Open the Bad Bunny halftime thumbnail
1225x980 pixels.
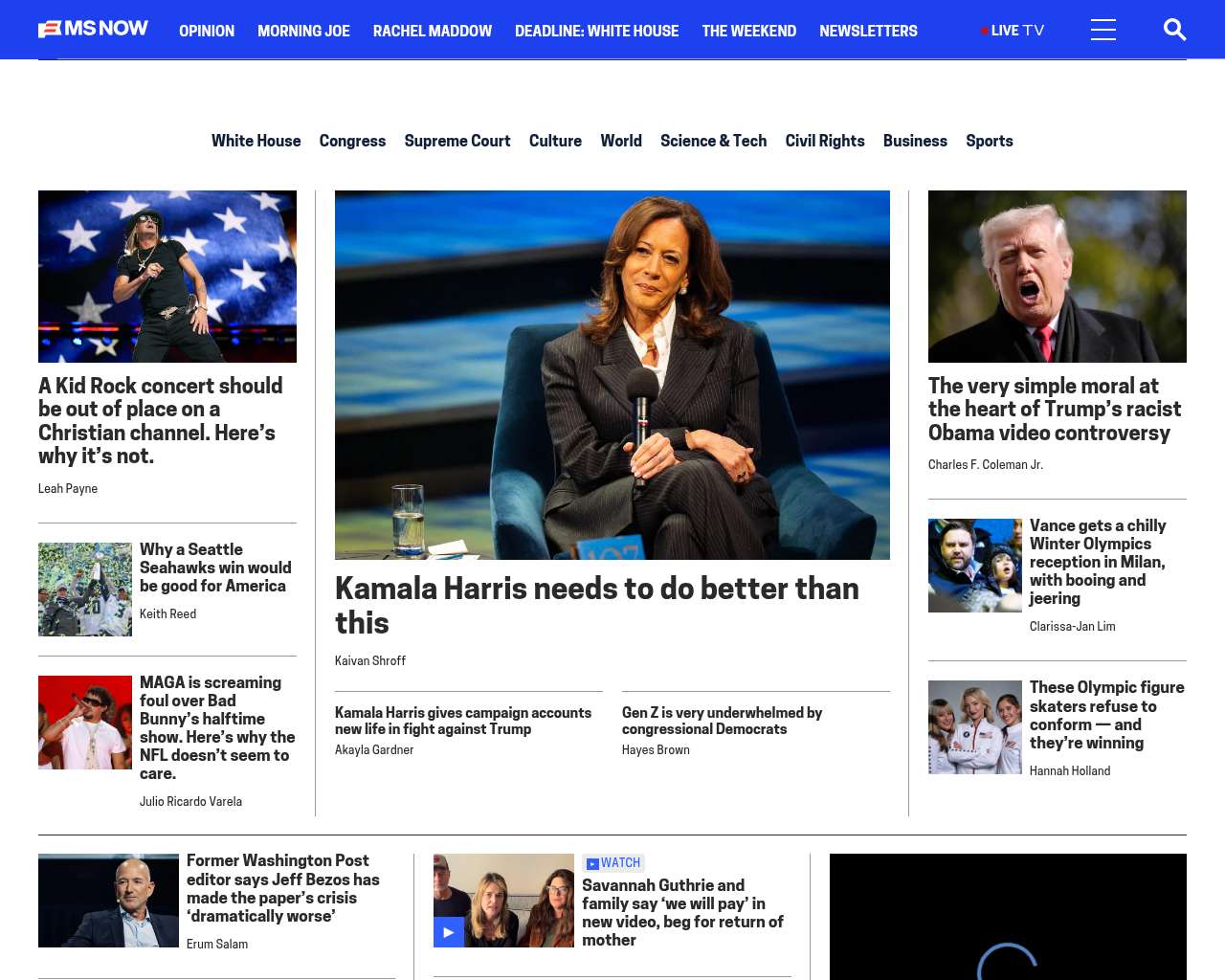point(85,723)
